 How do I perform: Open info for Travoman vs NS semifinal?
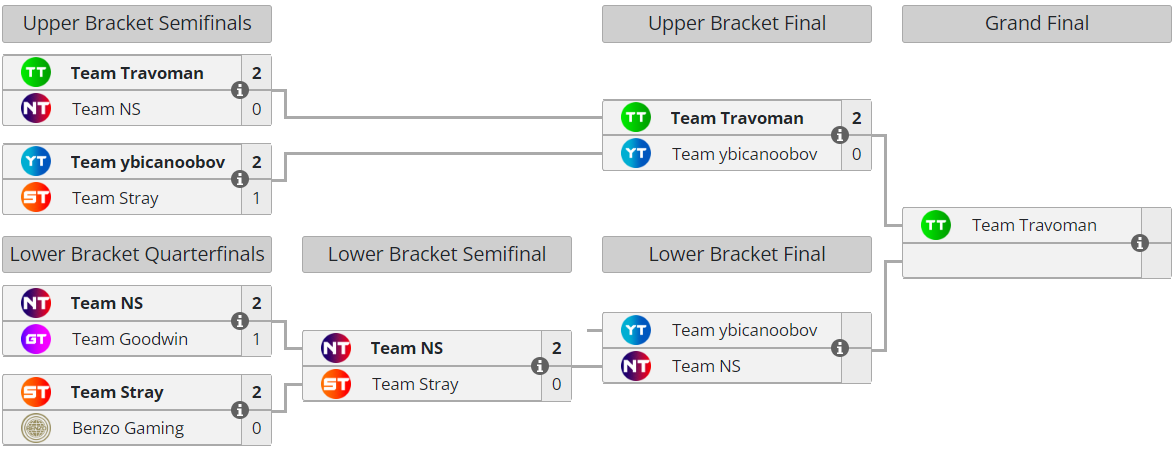240,91
